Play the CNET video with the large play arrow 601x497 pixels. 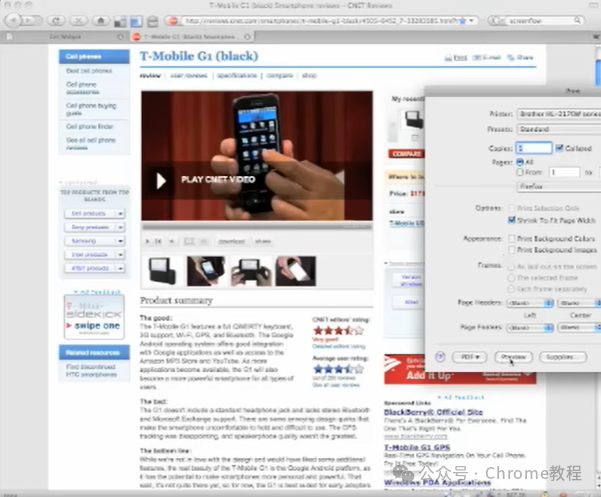(161, 180)
